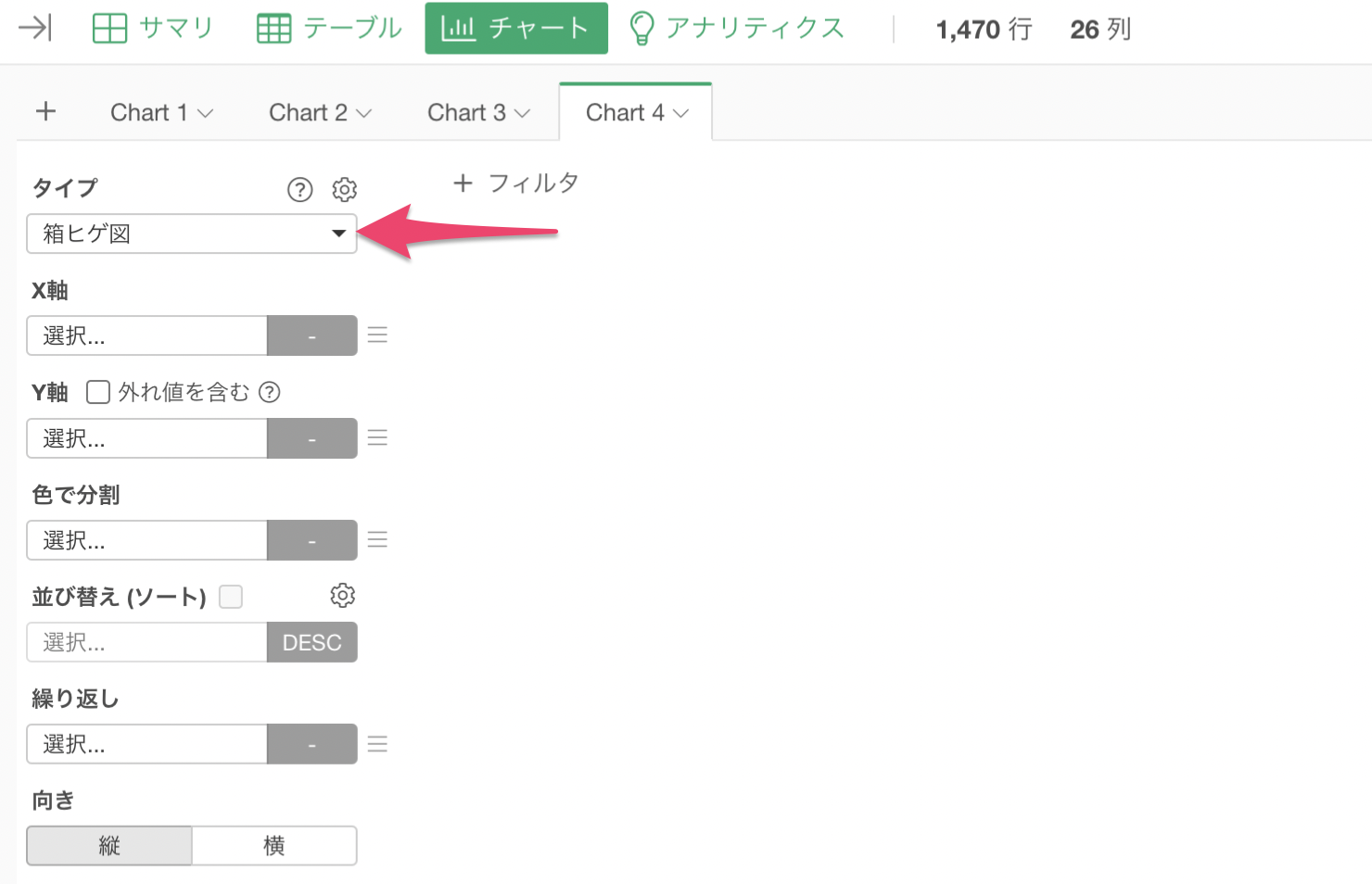Open the Y軸 options menu icon

377,437
